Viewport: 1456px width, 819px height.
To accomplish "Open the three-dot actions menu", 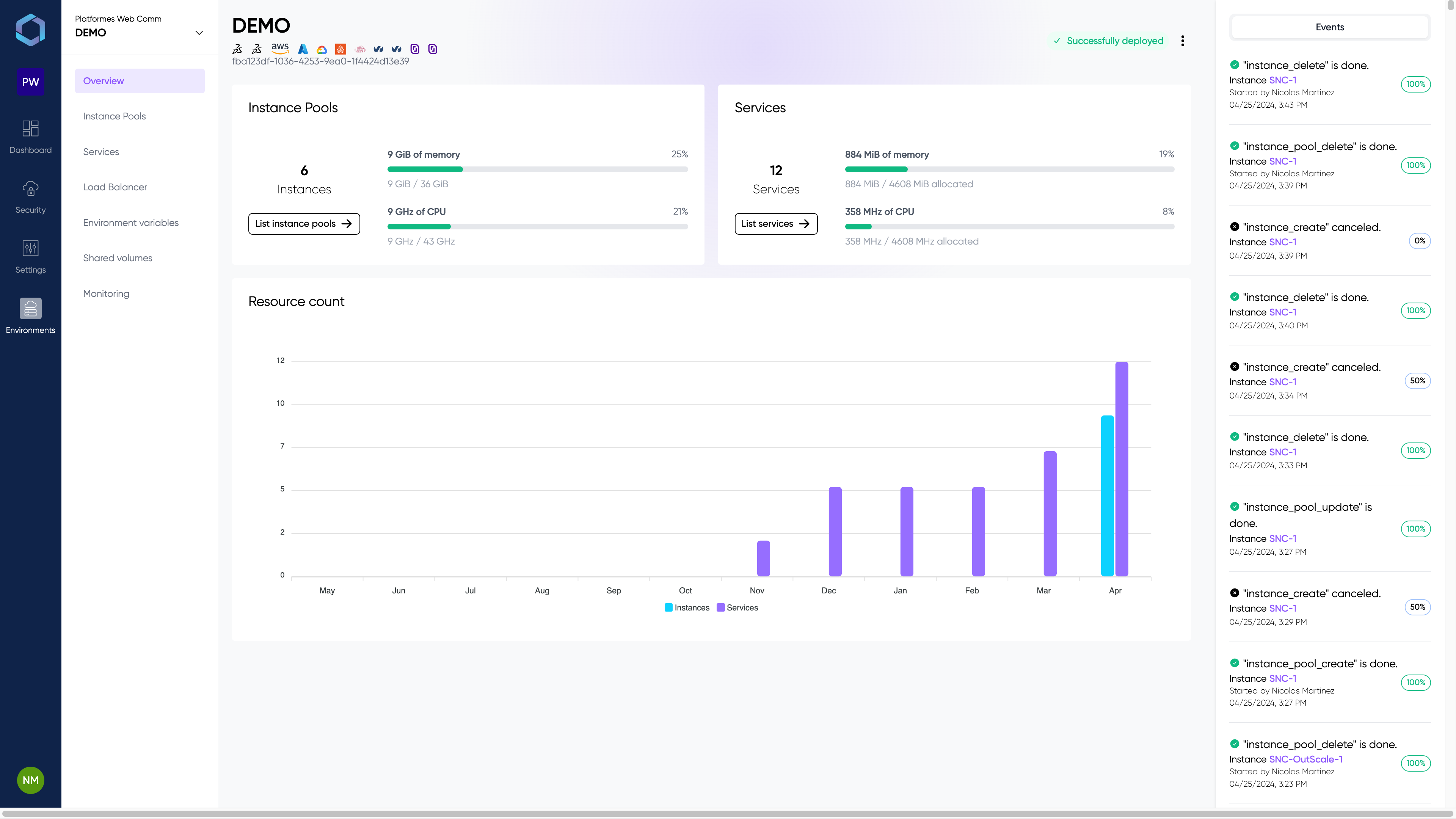I will 1183,41.
